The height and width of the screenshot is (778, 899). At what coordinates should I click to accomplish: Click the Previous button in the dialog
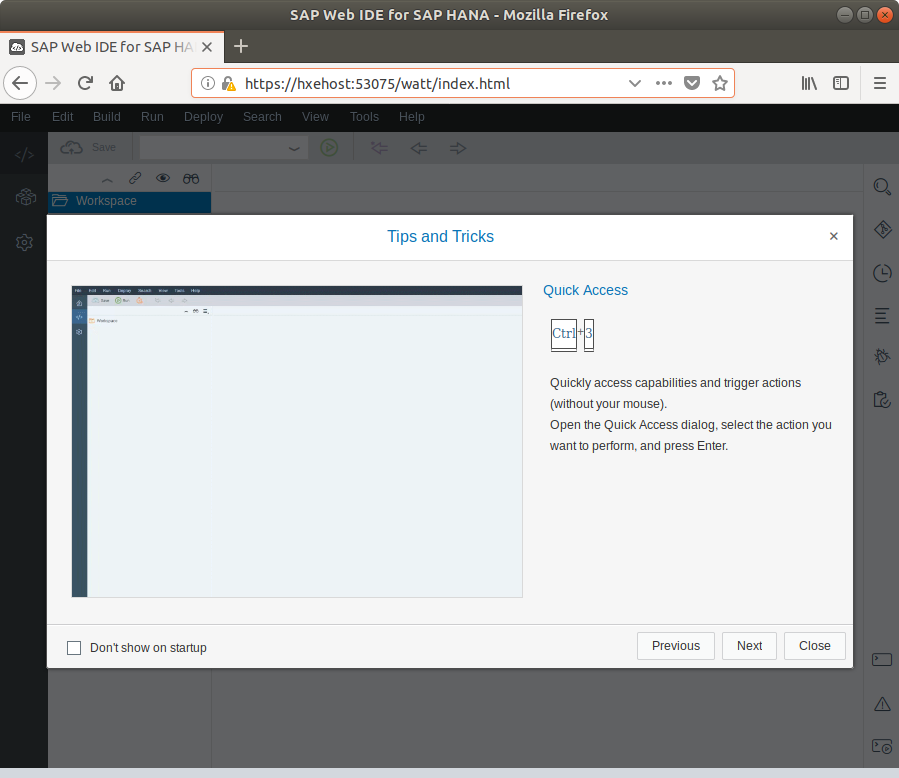coord(675,646)
